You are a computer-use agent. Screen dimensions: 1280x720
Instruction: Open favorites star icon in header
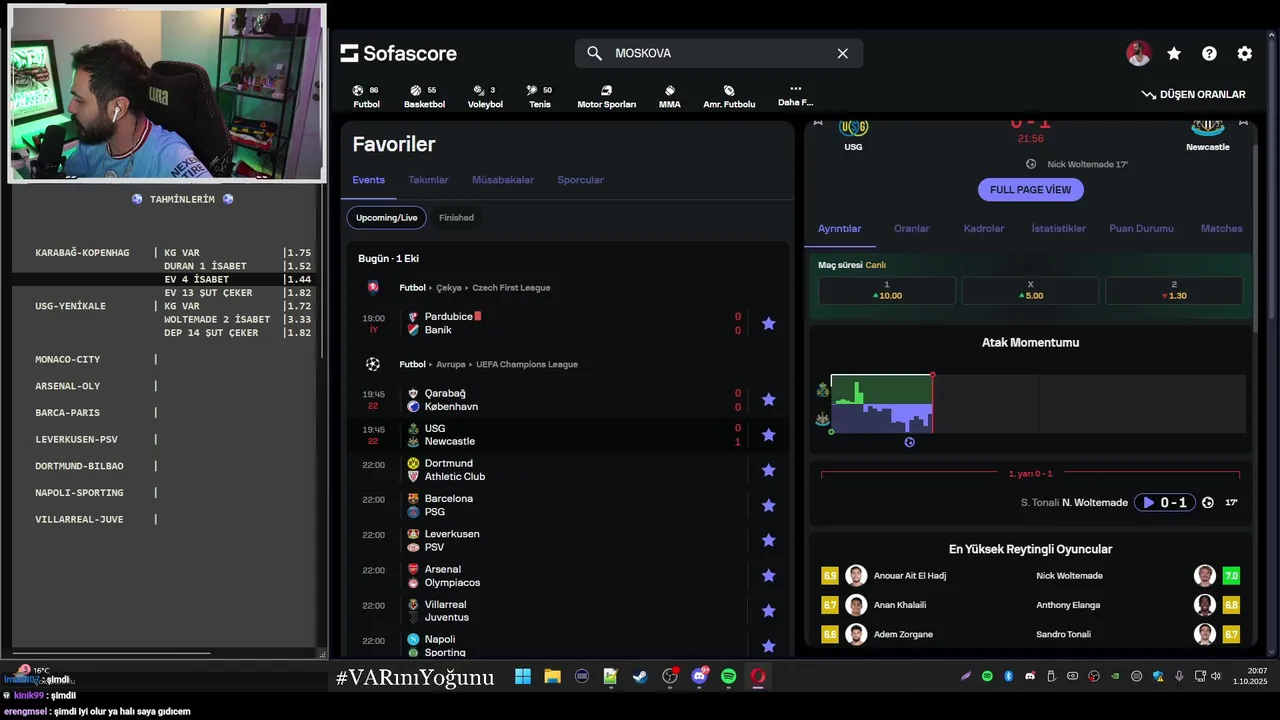click(1174, 54)
